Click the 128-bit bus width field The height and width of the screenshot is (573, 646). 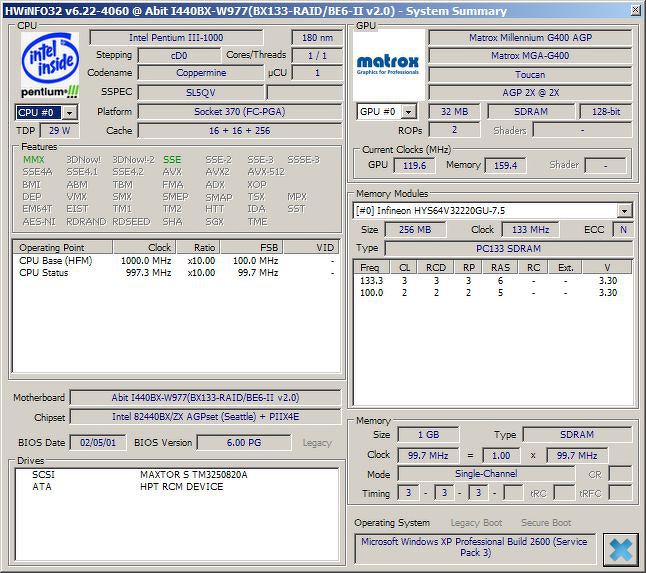(x=606, y=112)
